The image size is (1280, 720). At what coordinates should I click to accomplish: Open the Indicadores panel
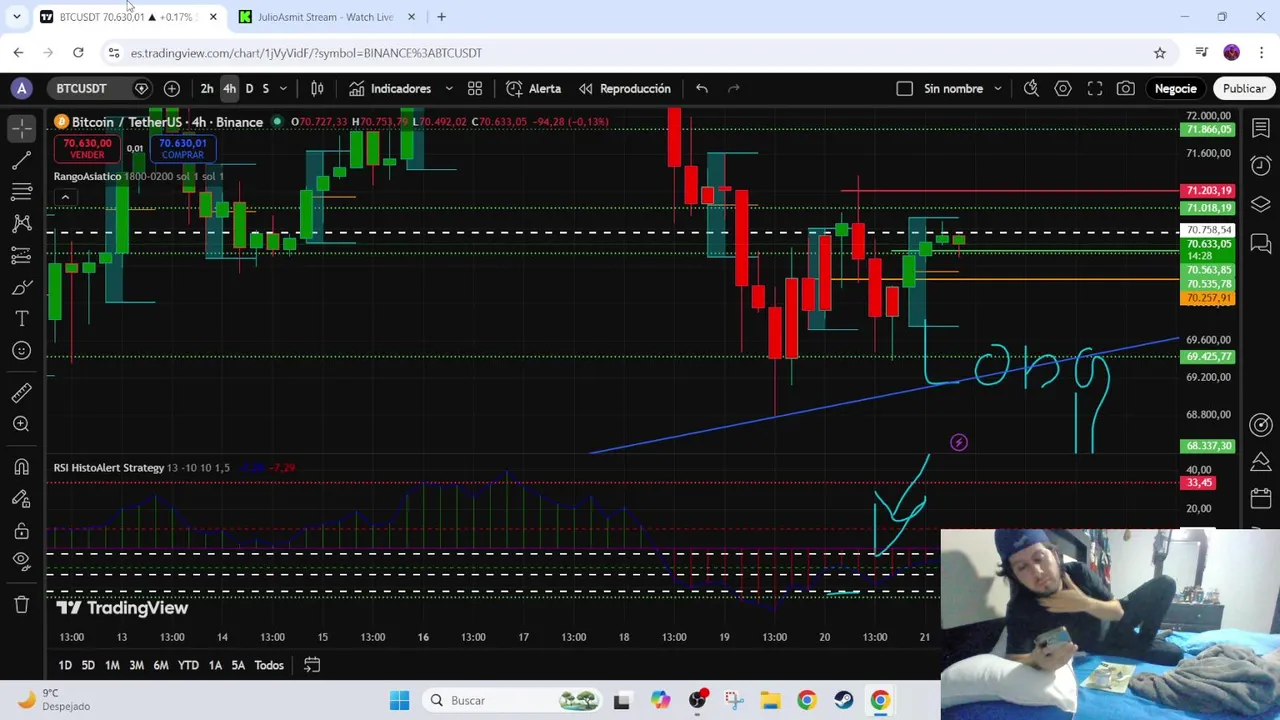[390, 89]
